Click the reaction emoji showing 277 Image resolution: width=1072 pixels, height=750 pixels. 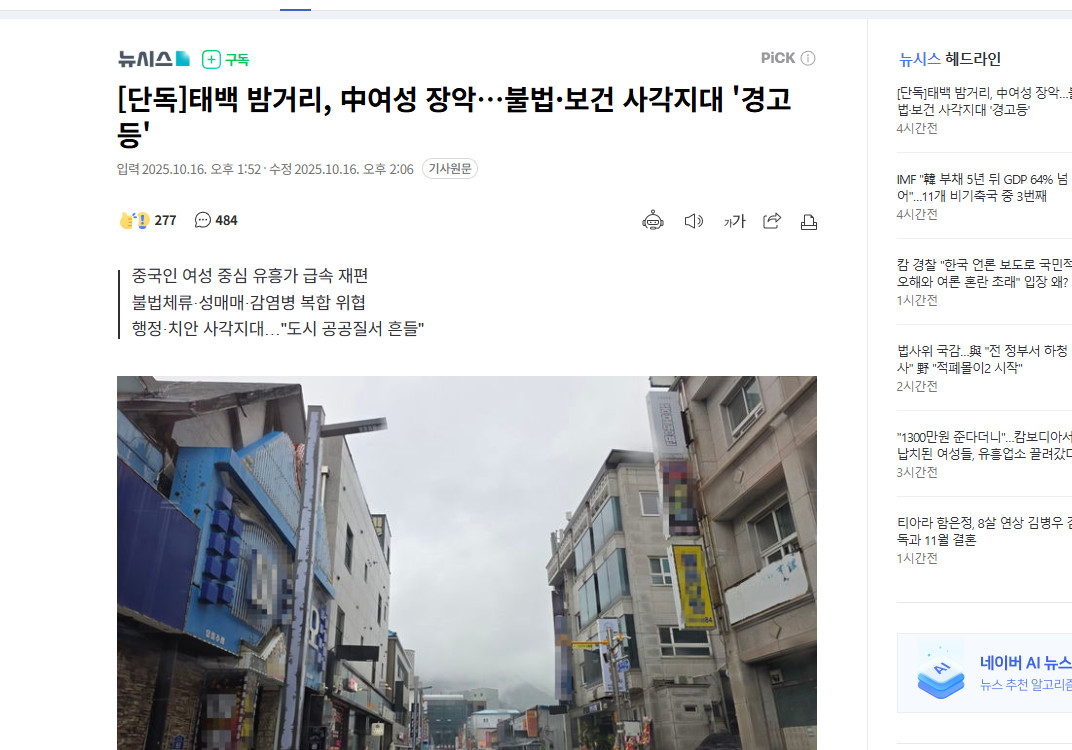click(x=135, y=220)
